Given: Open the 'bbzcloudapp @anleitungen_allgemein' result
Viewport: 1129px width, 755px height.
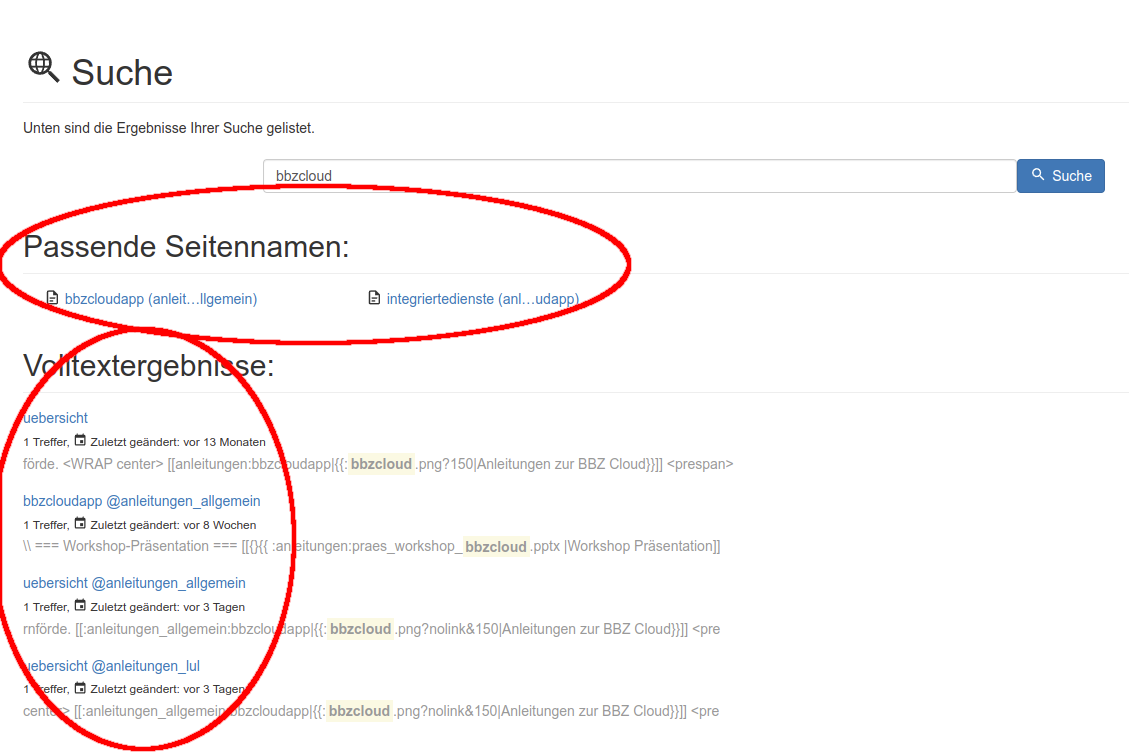Looking at the screenshot, I should 142,501.
